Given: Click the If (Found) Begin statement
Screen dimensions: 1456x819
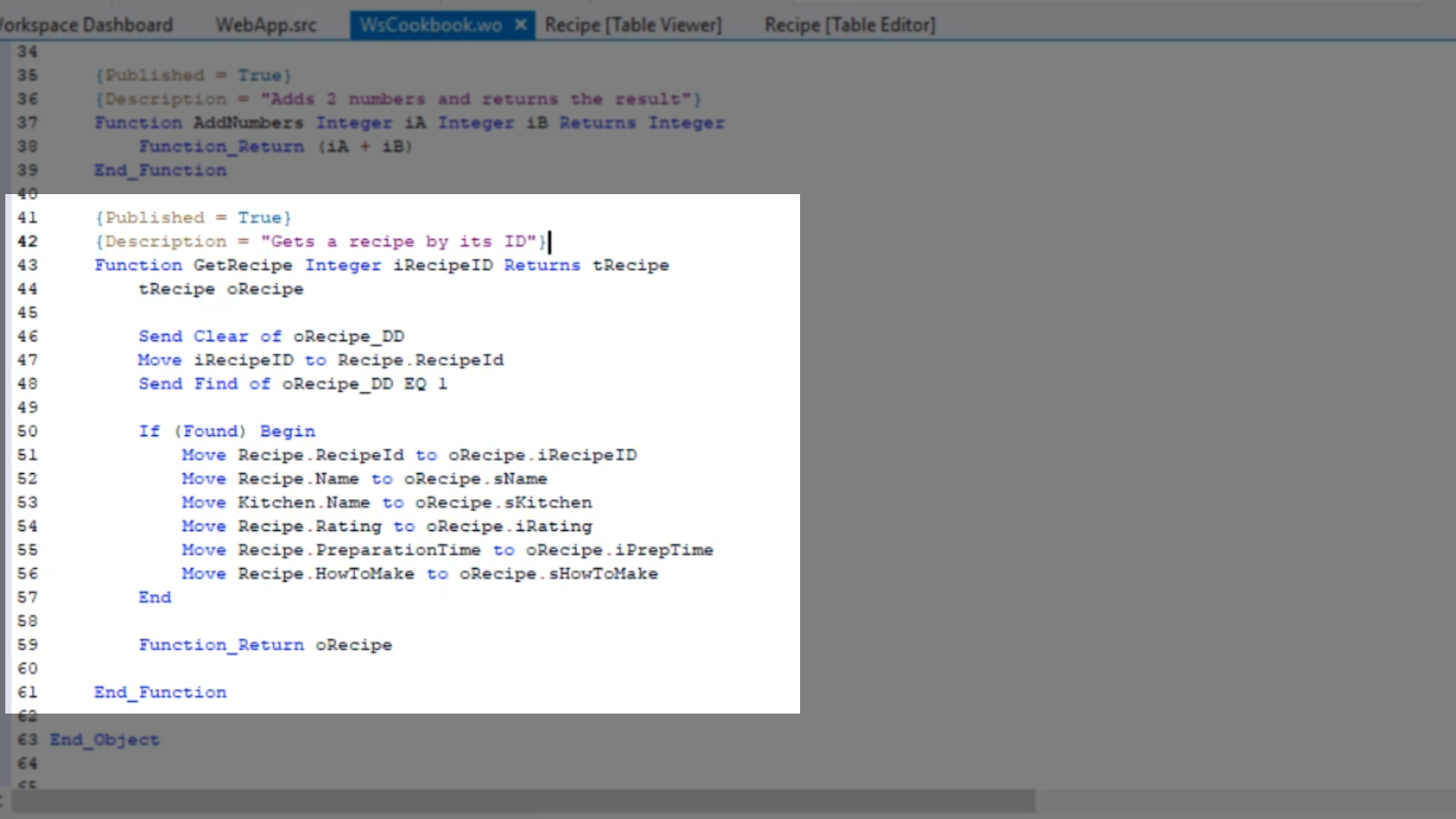Looking at the screenshot, I should pos(226,431).
